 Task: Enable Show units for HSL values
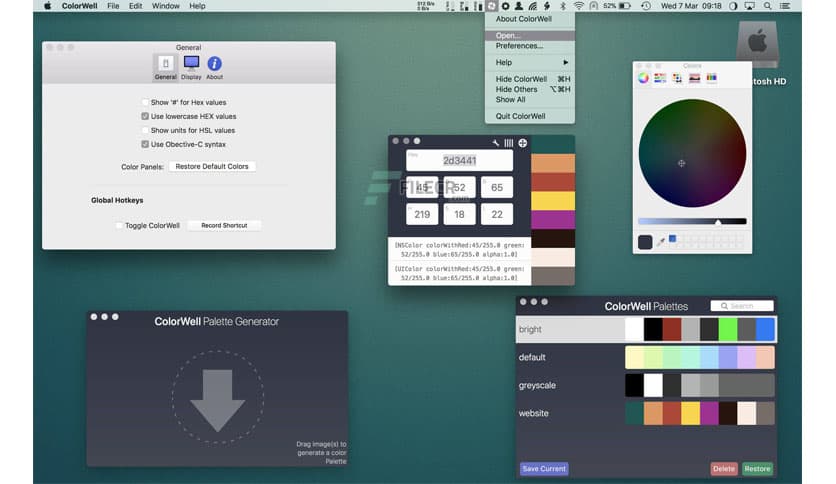[145, 130]
